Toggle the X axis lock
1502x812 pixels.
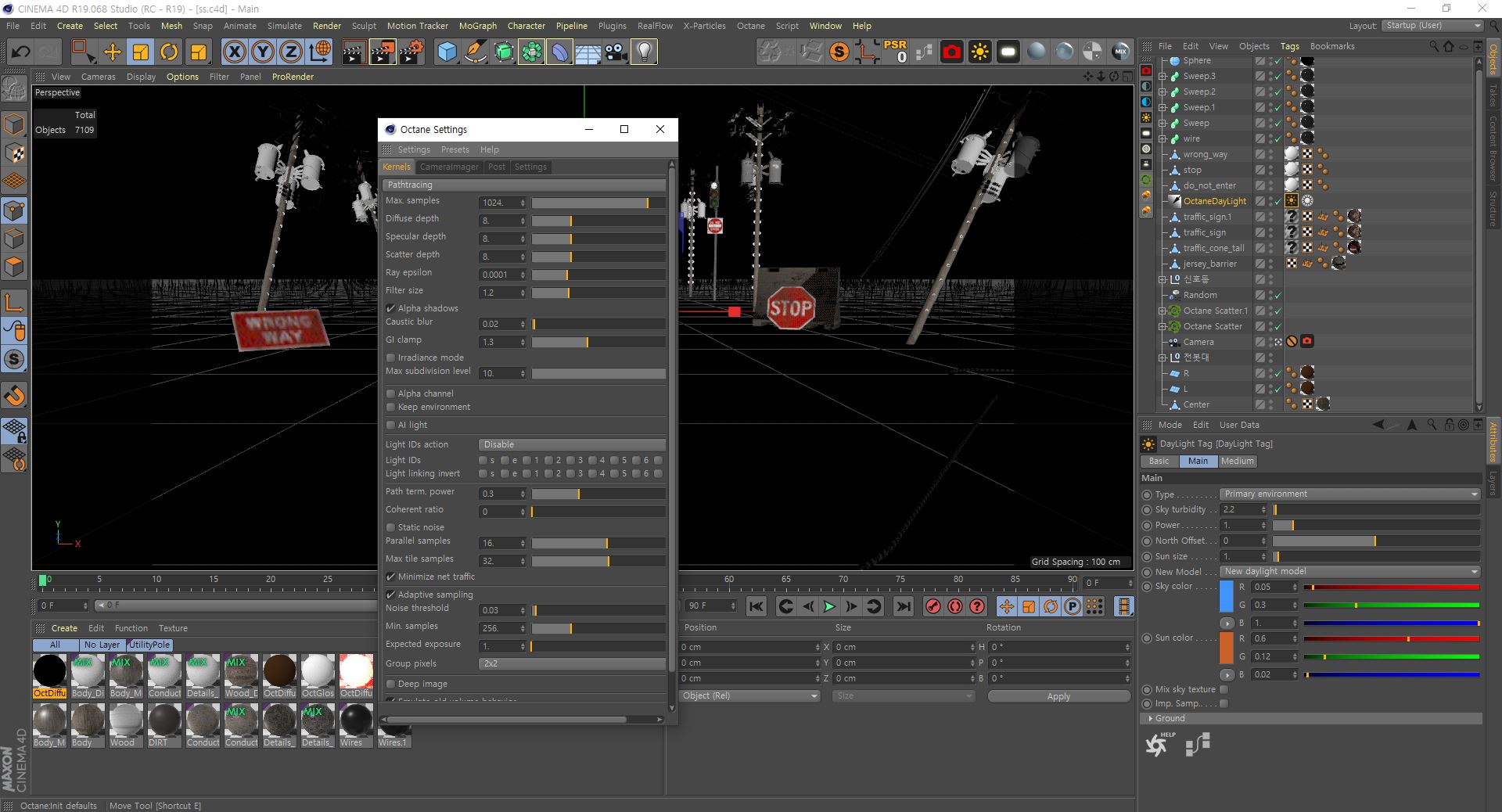pos(234,52)
